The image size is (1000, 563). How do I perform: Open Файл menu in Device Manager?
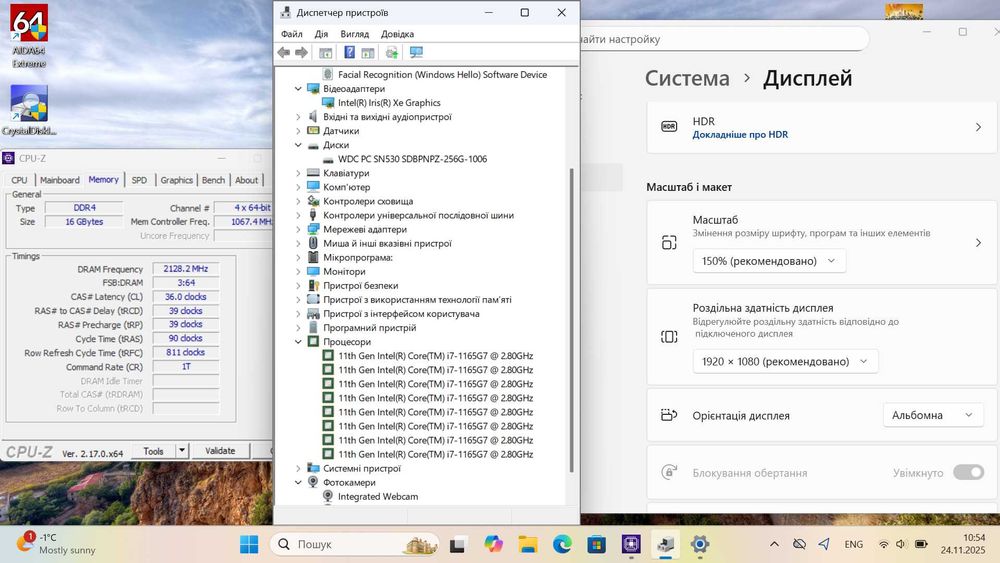(x=291, y=34)
